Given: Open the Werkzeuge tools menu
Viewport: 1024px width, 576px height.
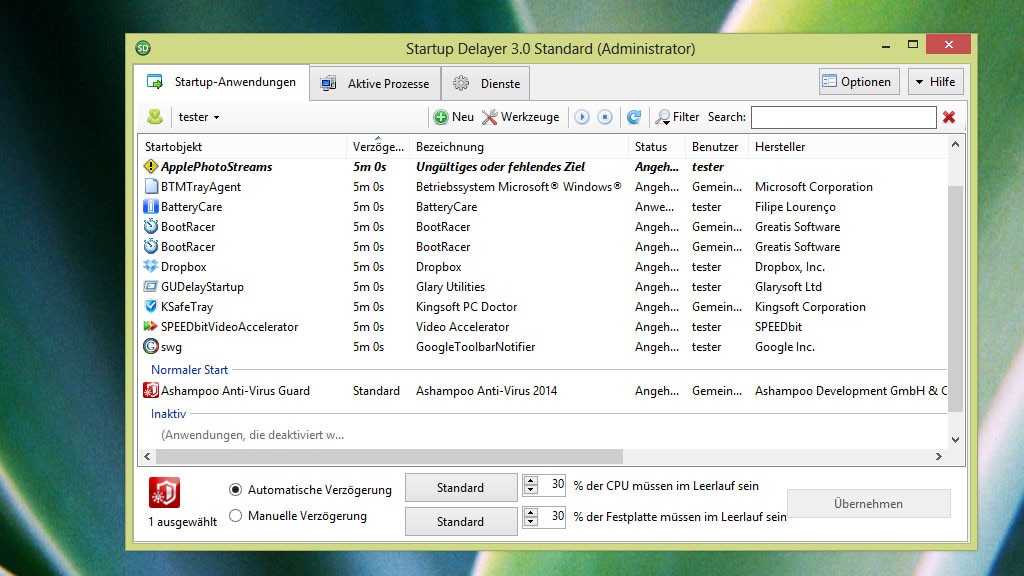Looking at the screenshot, I should [520, 117].
